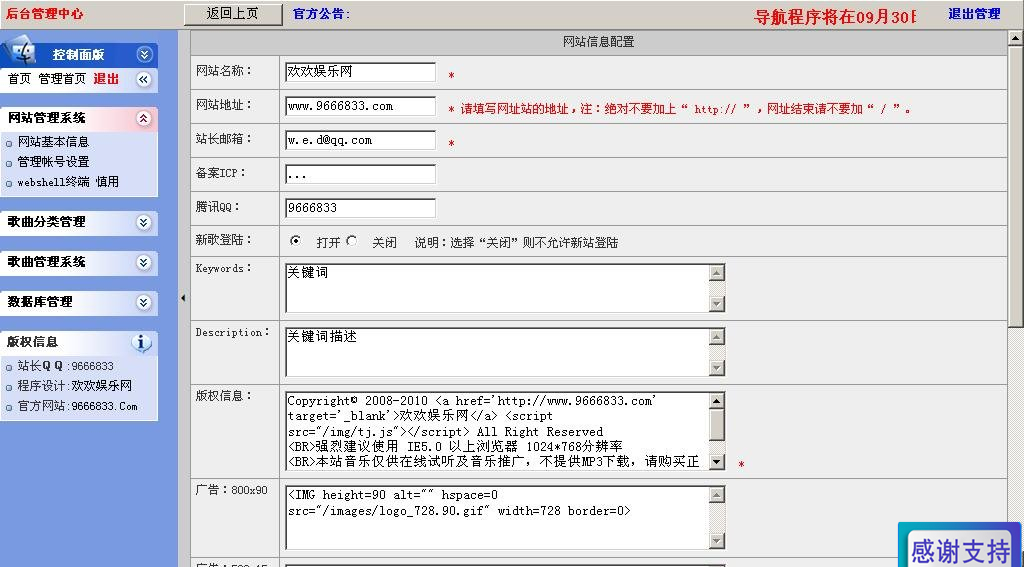Click Keywords textarea scroll up arrow

717,272
